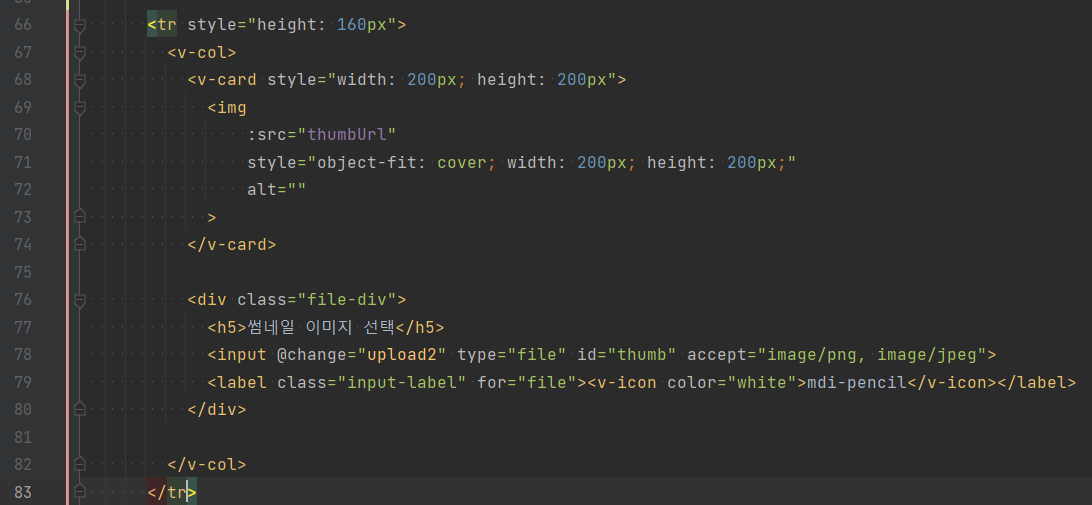Click line number 67 in the gutter
Viewport: 1092px width, 505px height.
[23, 52]
